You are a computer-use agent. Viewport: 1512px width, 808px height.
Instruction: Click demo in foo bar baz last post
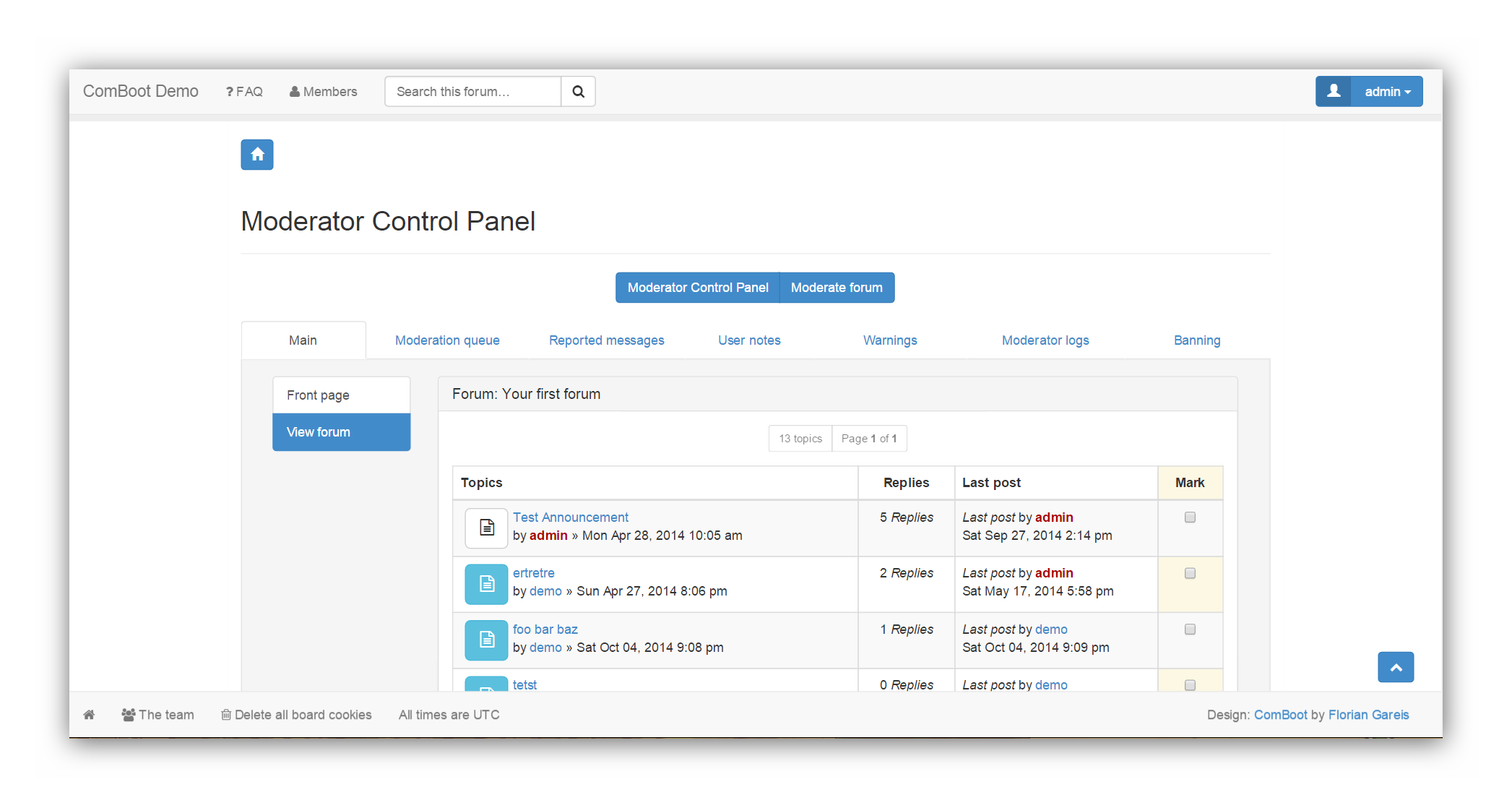click(x=1051, y=629)
